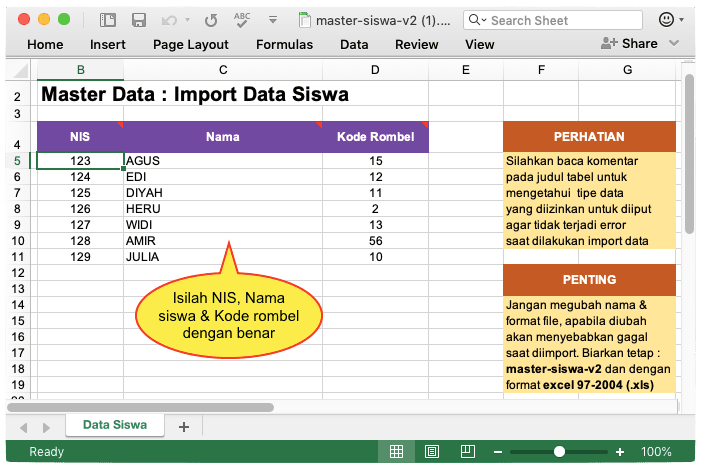This screenshot has width=703, height=472.
Task: Click the master-siswa-v2 document title icon
Action: click(304, 20)
